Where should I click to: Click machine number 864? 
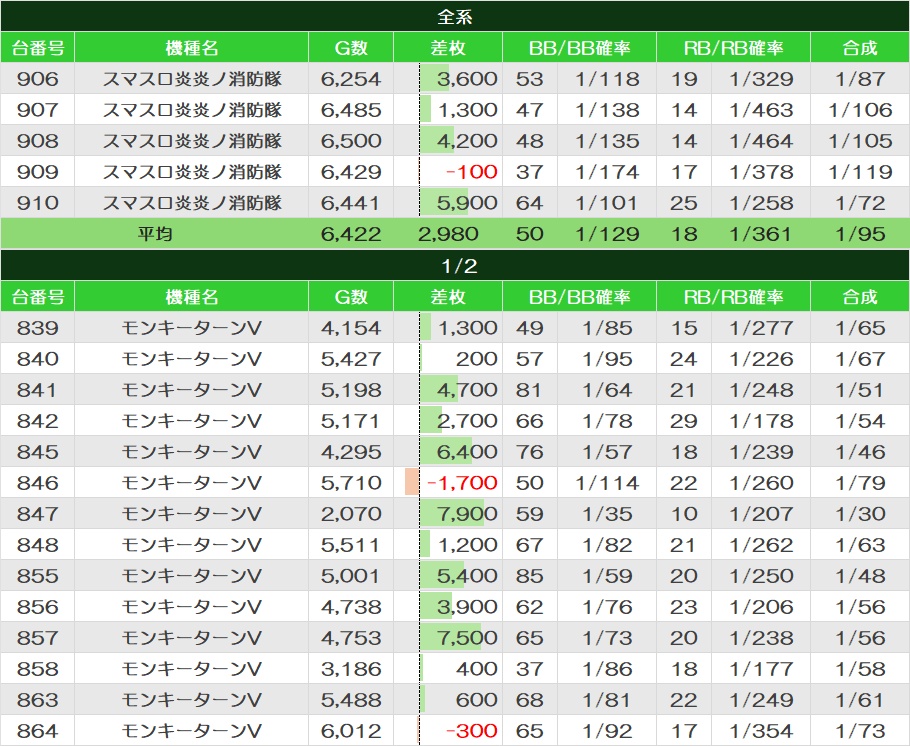[x=38, y=731]
